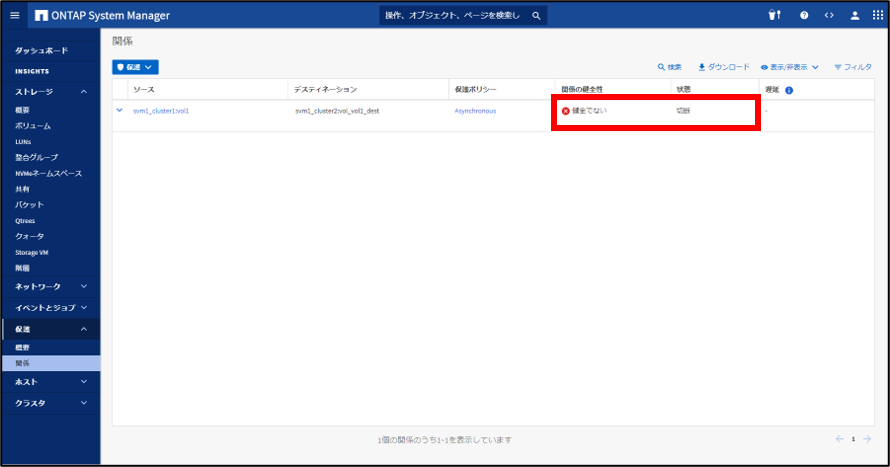Select 関係 sidebar item

pos(51,363)
